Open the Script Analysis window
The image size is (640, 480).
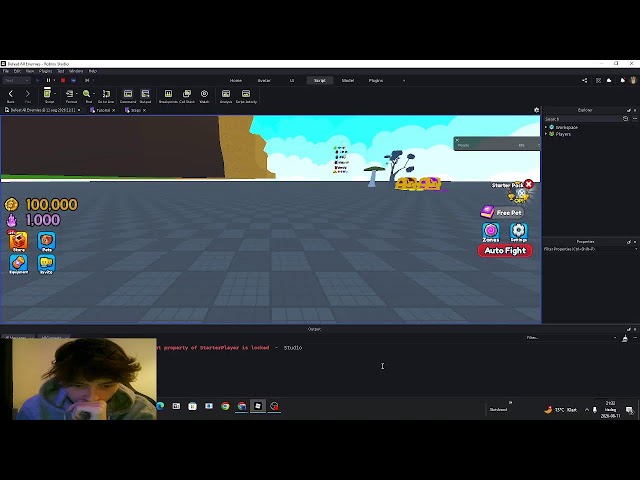[x=226, y=94]
